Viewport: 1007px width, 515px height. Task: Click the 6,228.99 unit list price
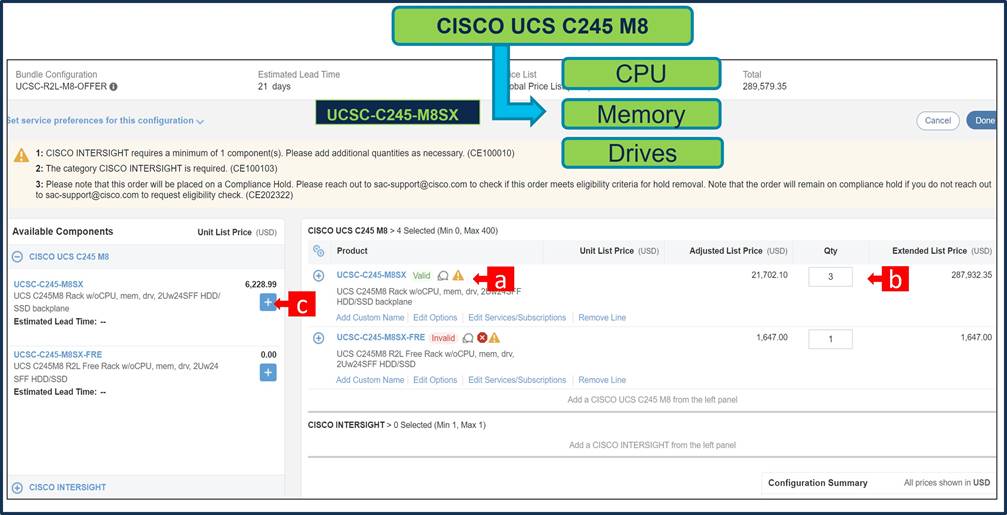261,284
